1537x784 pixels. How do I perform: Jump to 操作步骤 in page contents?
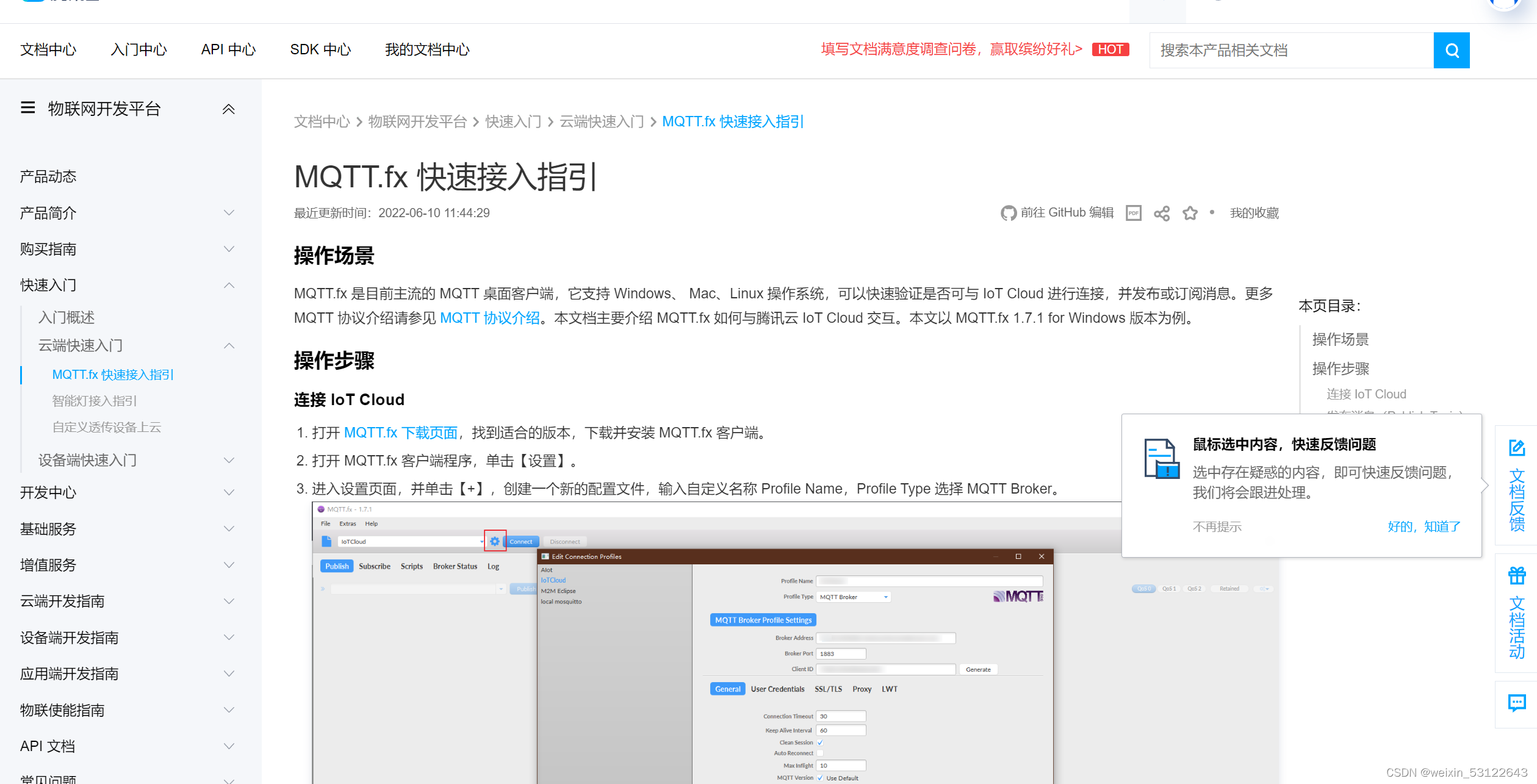click(x=1341, y=369)
